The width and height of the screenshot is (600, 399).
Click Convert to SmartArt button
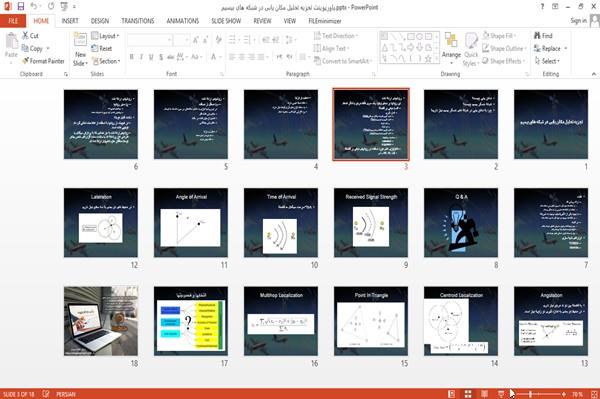pyautogui.click(x=342, y=61)
